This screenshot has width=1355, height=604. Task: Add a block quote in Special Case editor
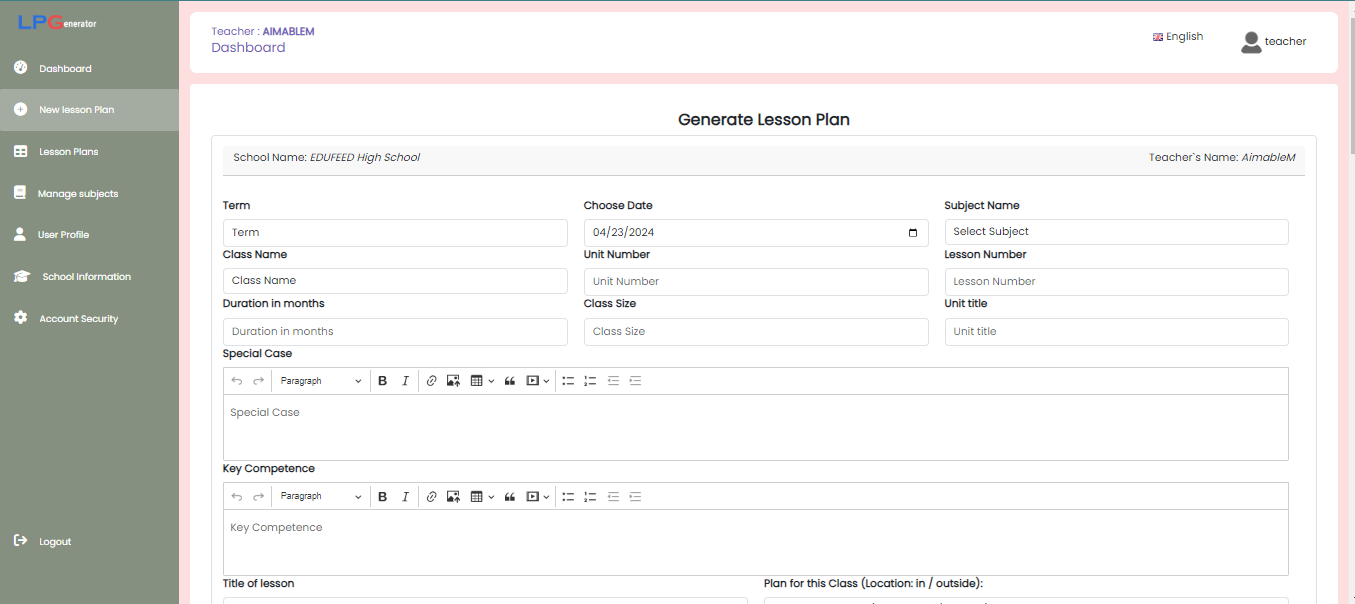(510, 381)
